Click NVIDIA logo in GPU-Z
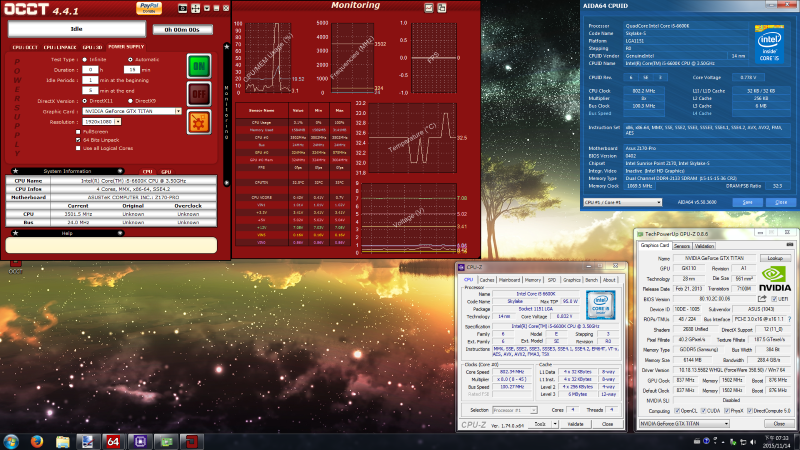Screen dimensions: 800x450 pyautogui.click(x=775, y=279)
